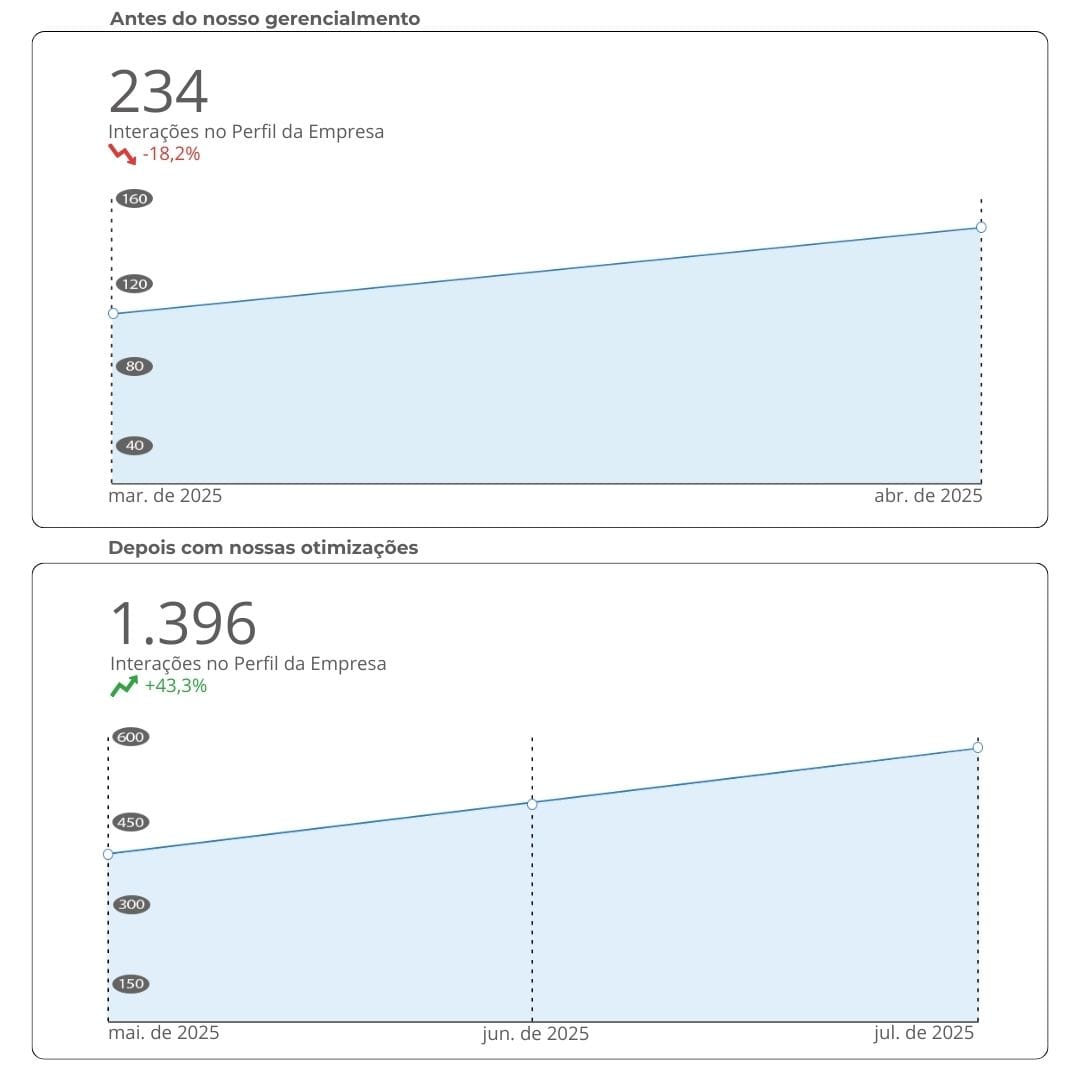
Task: Select the jun. de 2025 data point
Action: (x=532, y=804)
